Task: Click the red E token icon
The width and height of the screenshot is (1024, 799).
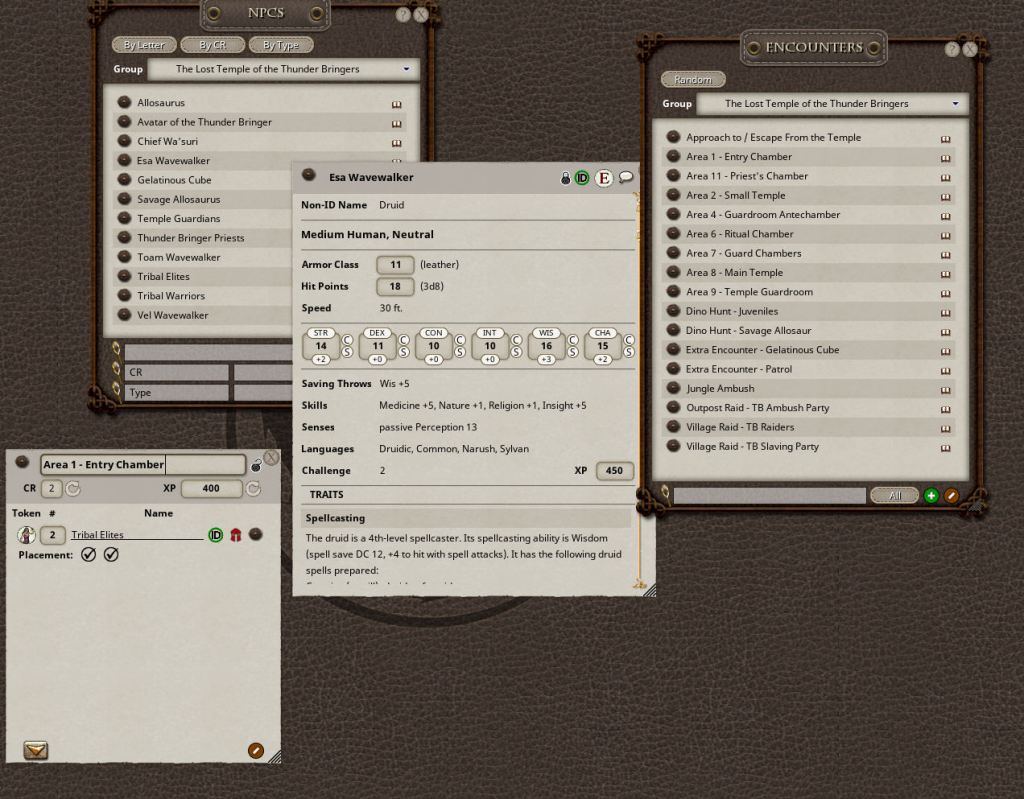Action: point(603,178)
